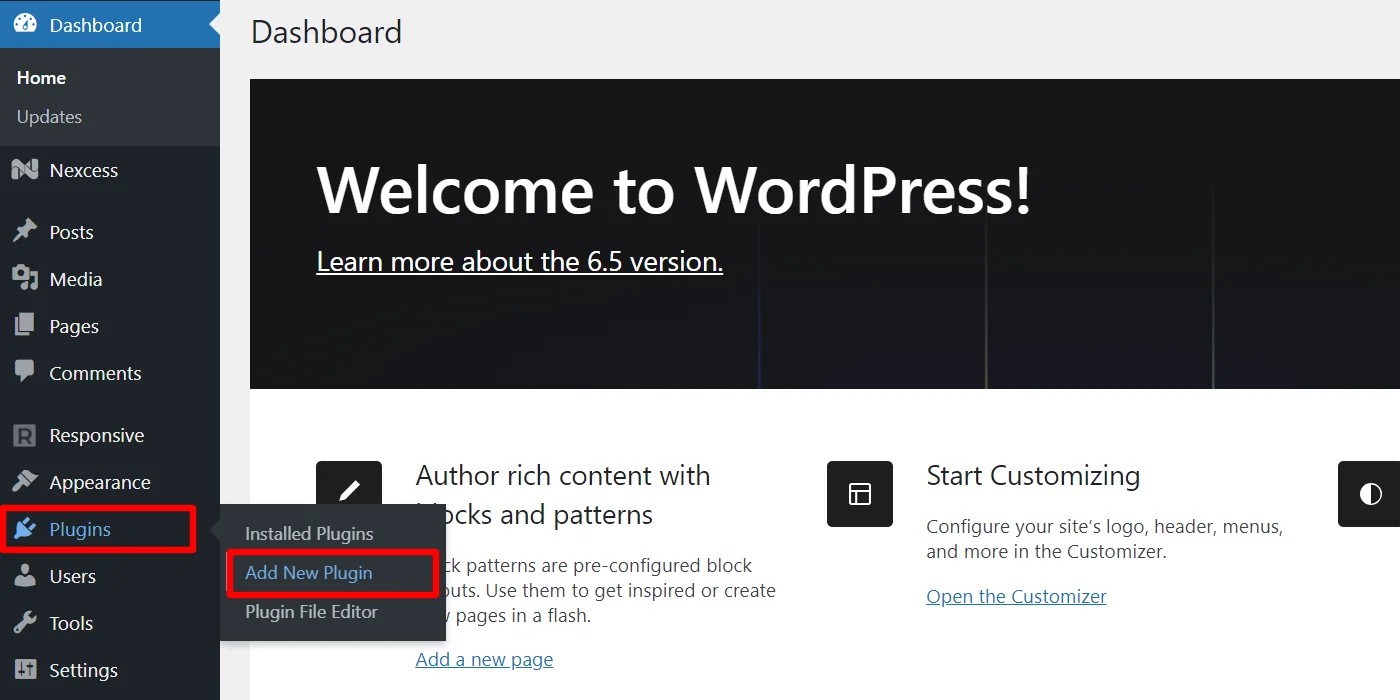This screenshot has height=700, width=1400.
Task: Click the Open the Customizer link
Action: click(x=1016, y=597)
